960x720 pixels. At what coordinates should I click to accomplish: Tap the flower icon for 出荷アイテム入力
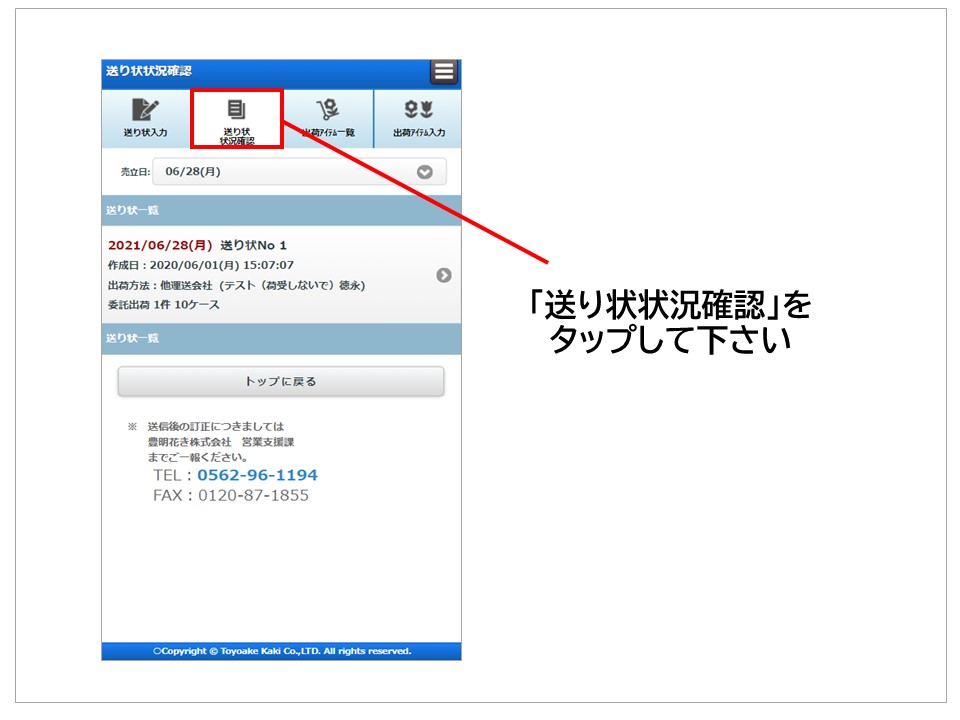(418, 110)
